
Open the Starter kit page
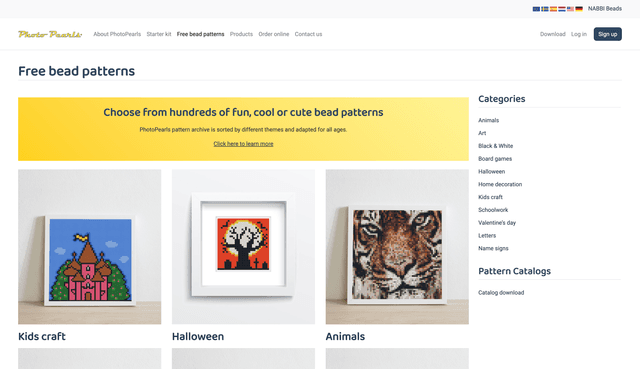pos(159,34)
